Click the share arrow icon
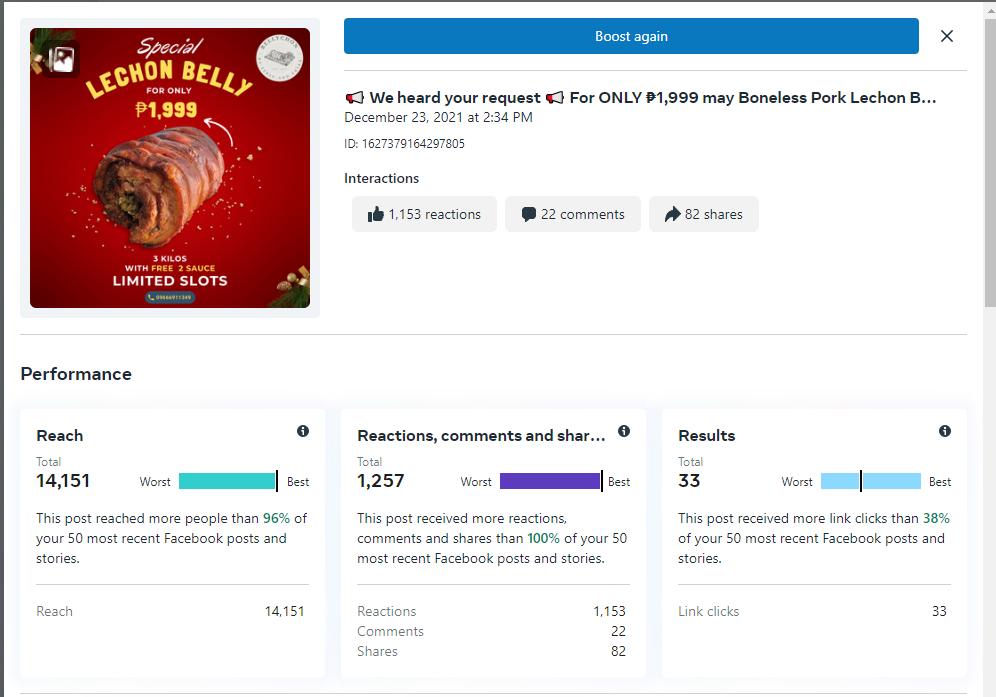 [x=673, y=214]
